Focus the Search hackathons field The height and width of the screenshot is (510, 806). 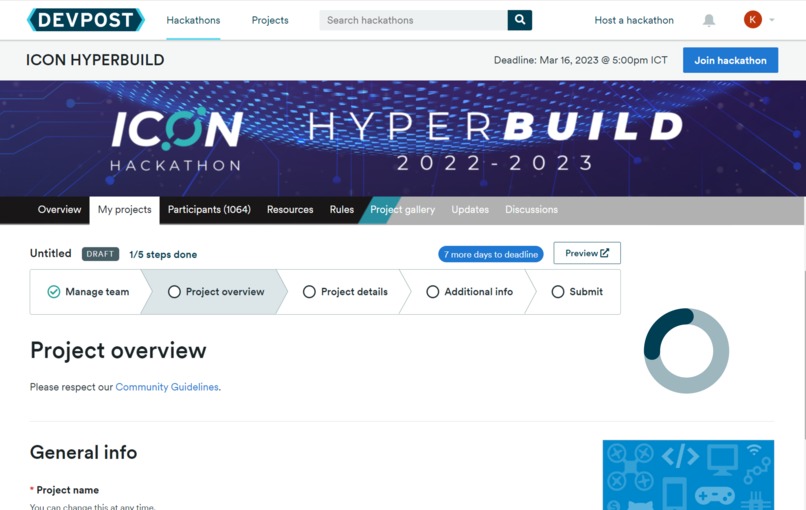413,20
